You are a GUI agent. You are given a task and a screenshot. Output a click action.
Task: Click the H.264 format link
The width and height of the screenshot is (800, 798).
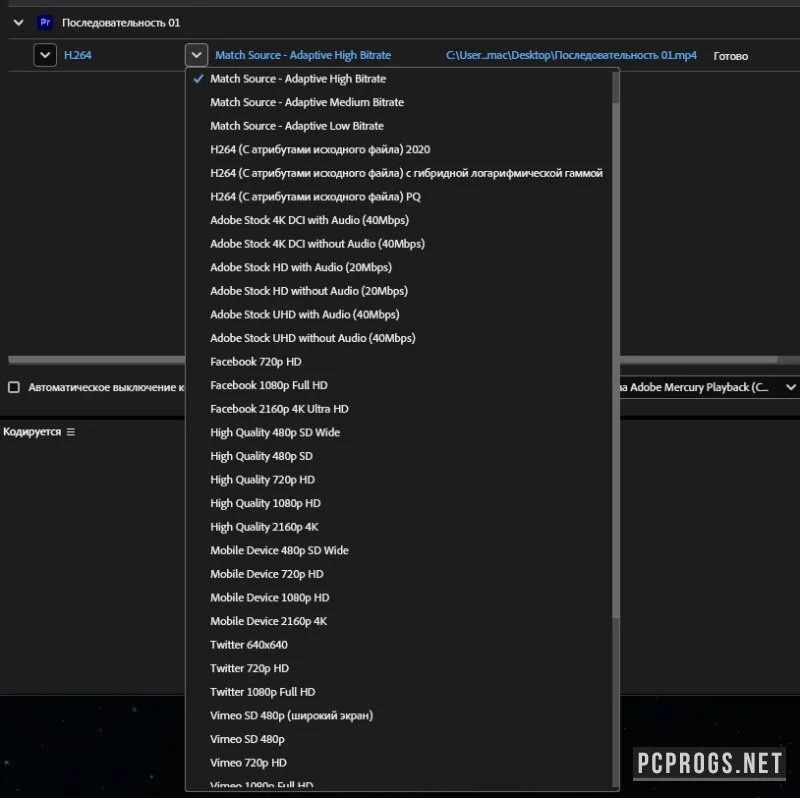[78, 55]
